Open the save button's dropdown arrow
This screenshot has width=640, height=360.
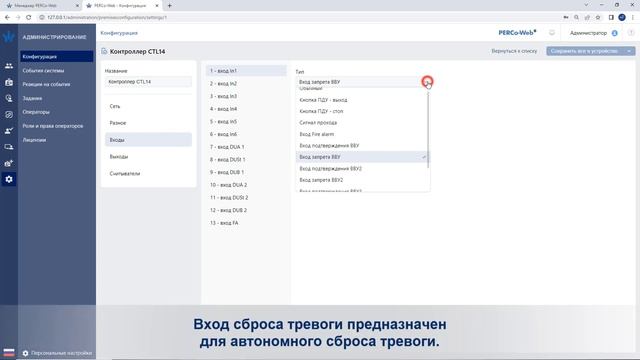629,51
